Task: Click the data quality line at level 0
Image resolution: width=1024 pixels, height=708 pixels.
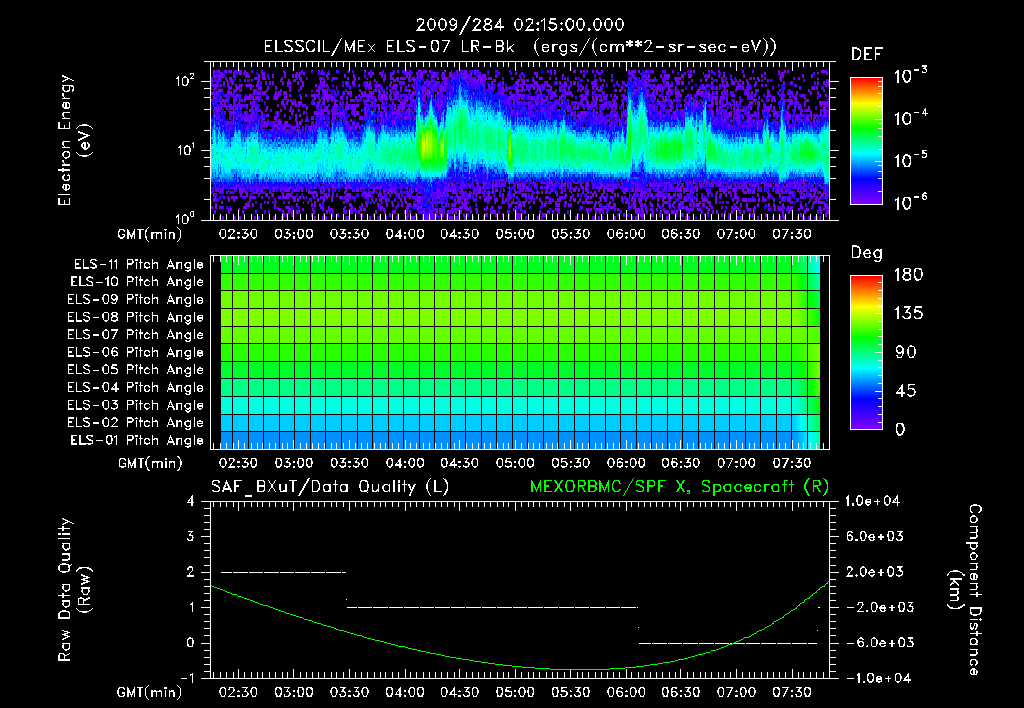Action: 728,643
